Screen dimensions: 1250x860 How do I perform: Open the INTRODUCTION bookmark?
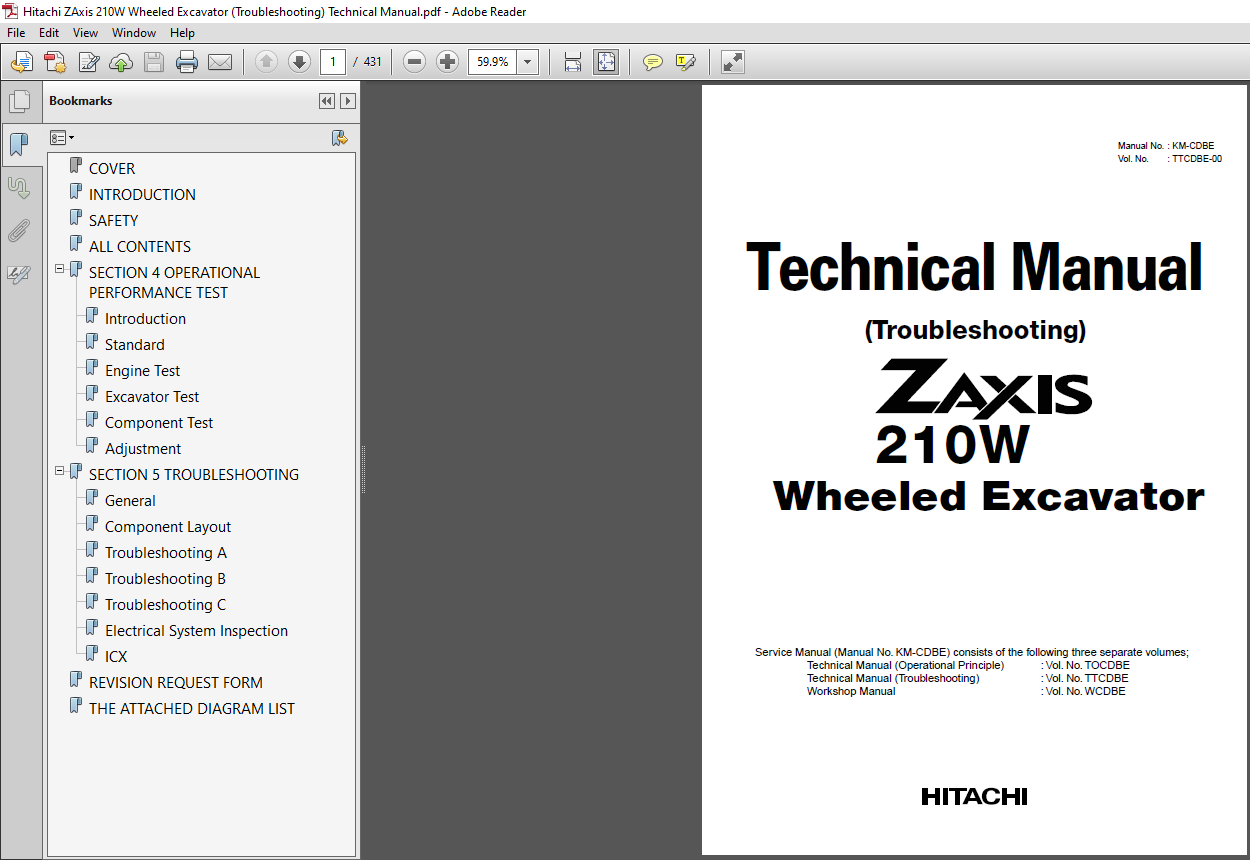(142, 195)
